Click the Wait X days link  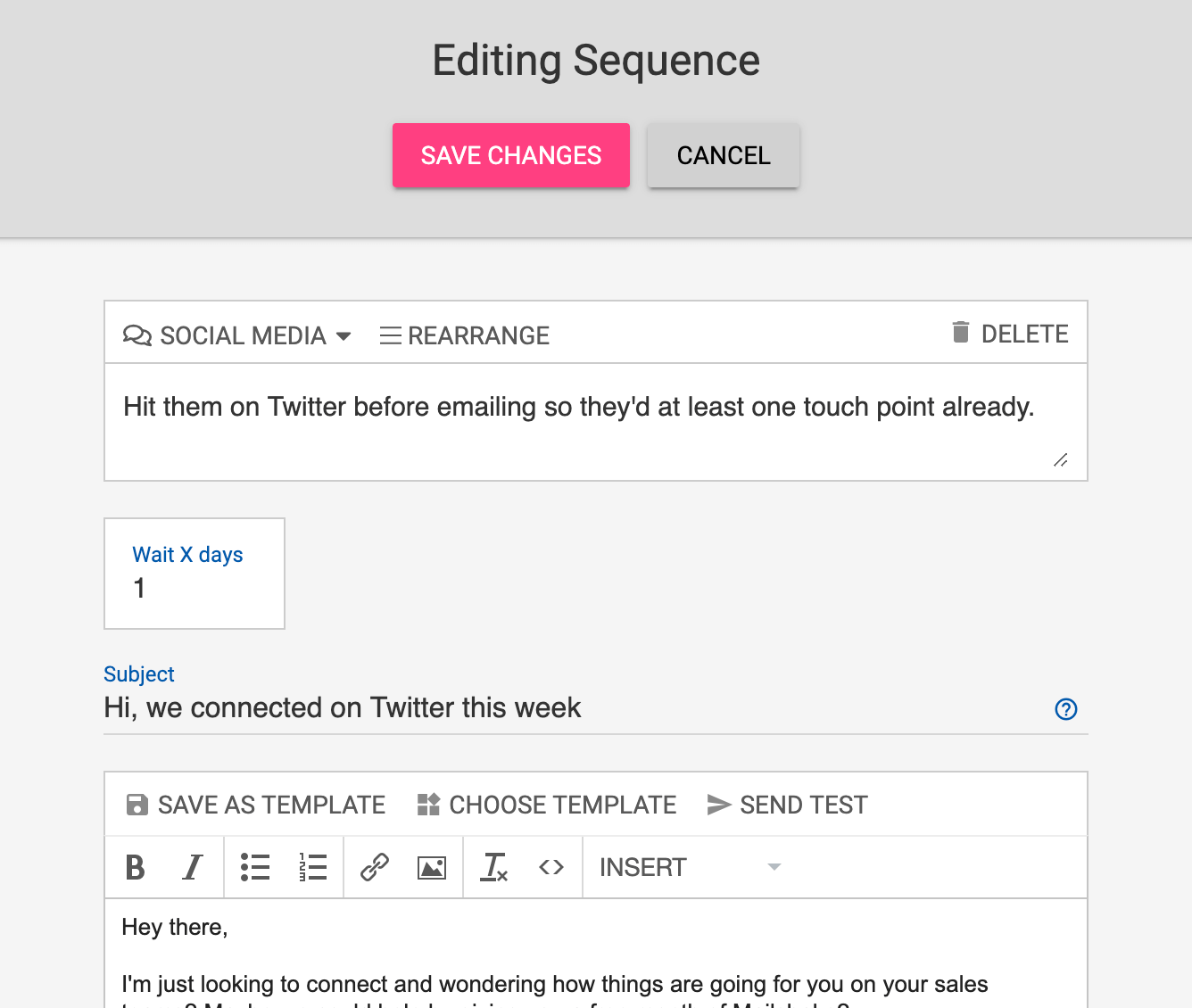click(x=187, y=554)
